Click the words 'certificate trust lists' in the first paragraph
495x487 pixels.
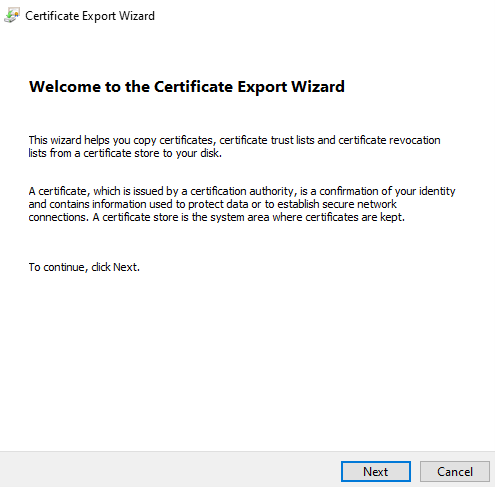pyautogui.click(x=267, y=140)
